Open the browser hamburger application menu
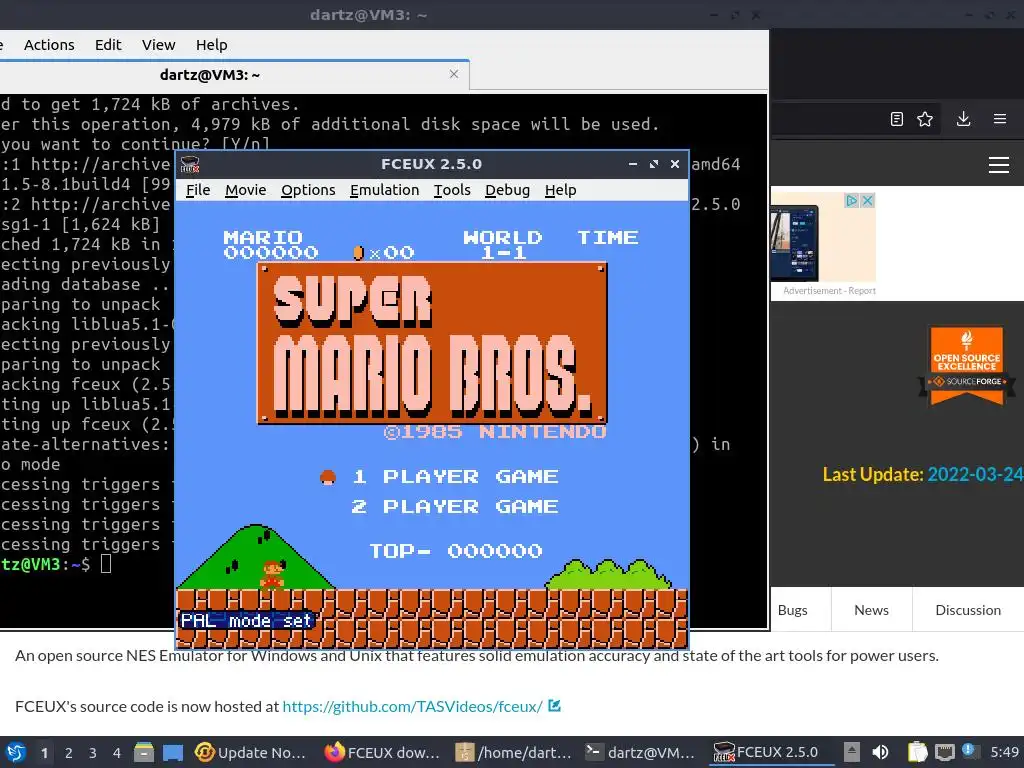 (1000, 119)
